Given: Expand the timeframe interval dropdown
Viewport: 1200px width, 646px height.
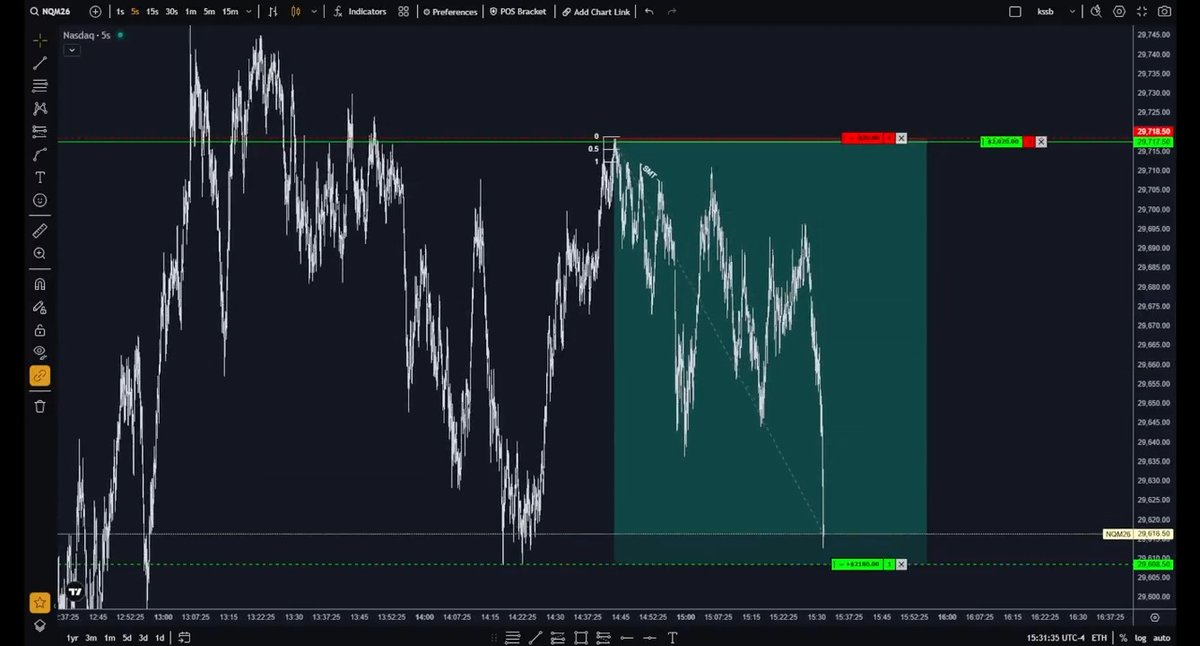Looking at the screenshot, I should pyautogui.click(x=247, y=12).
